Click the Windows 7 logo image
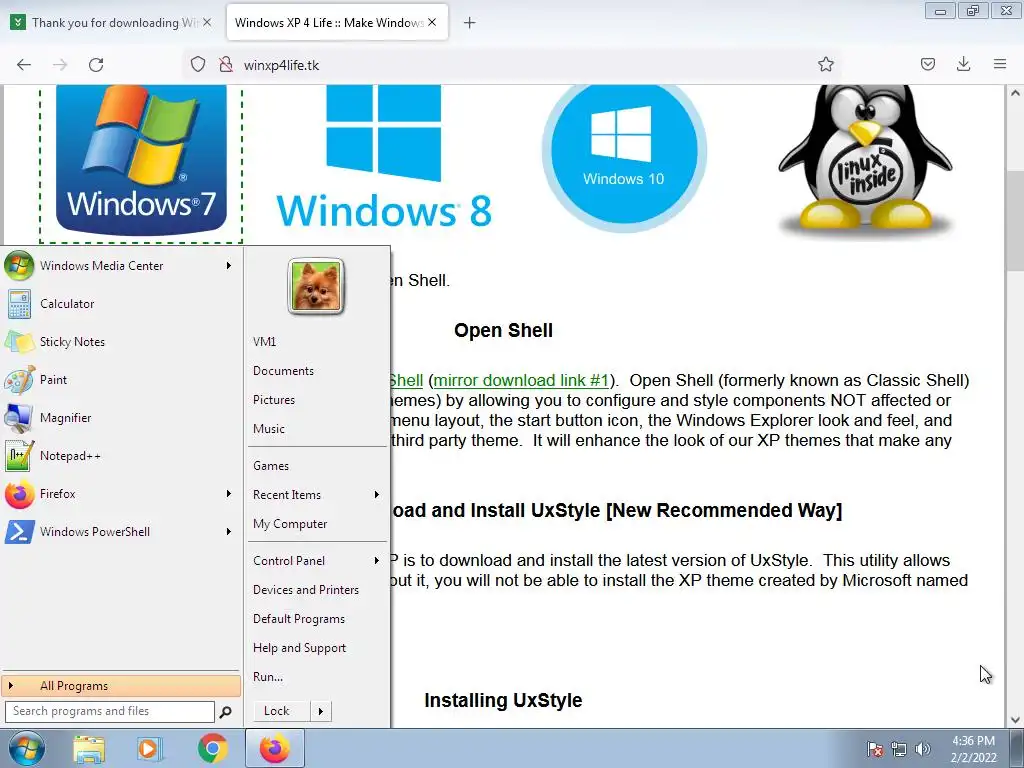Viewport: 1024px width, 768px height. point(141,160)
